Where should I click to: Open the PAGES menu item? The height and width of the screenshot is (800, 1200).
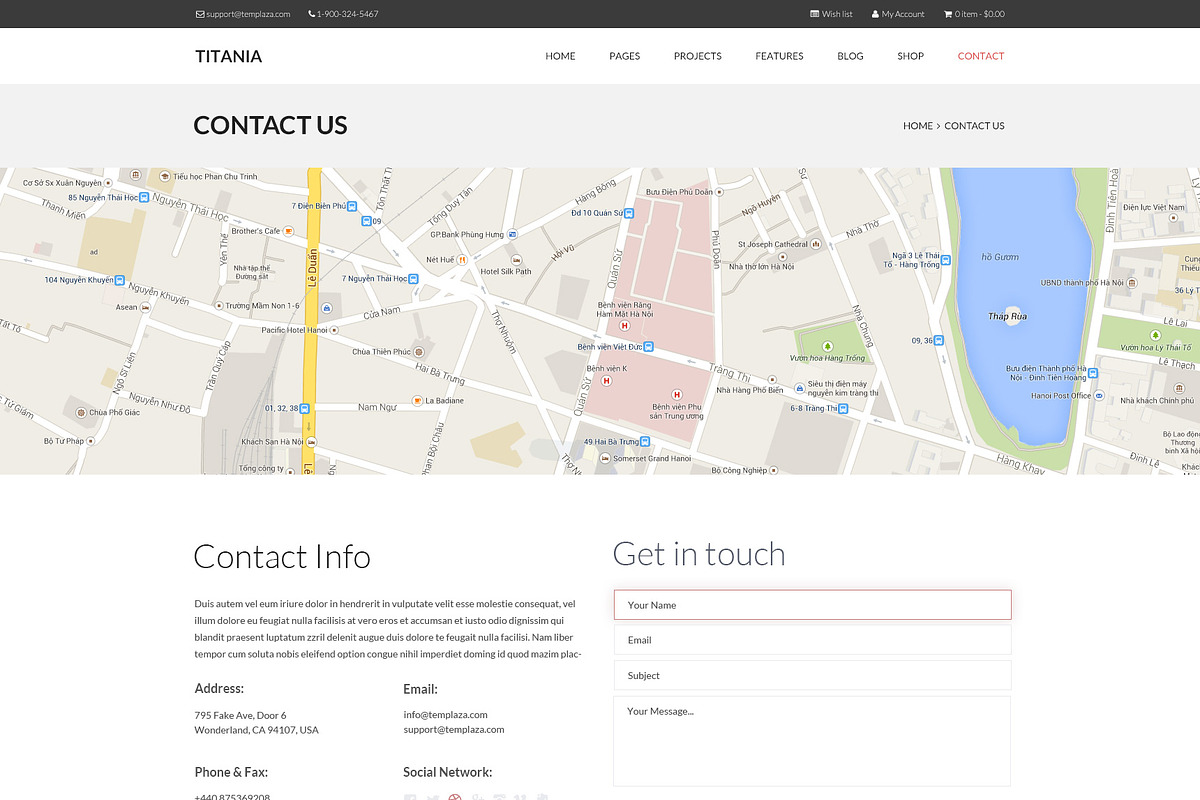[624, 56]
